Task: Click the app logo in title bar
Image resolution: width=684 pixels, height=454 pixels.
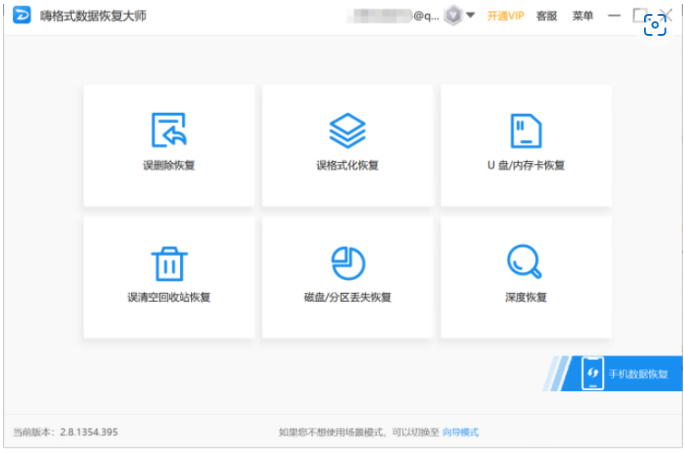Action: 21,16
